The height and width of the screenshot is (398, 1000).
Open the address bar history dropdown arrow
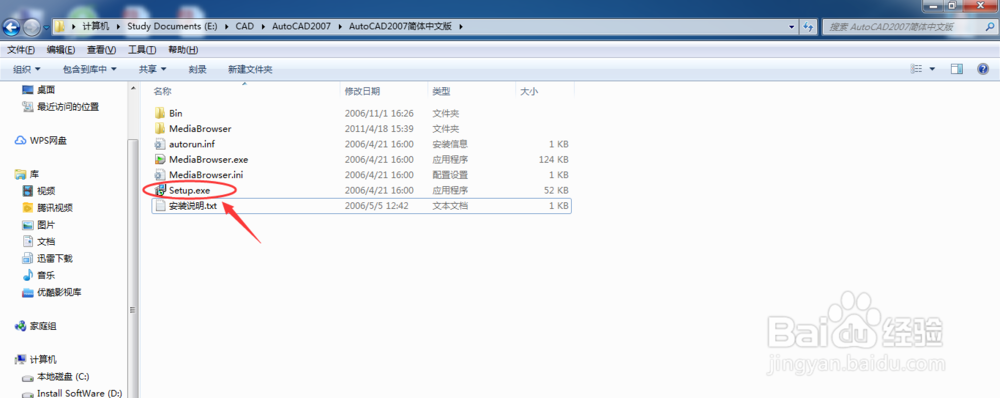[791, 27]
